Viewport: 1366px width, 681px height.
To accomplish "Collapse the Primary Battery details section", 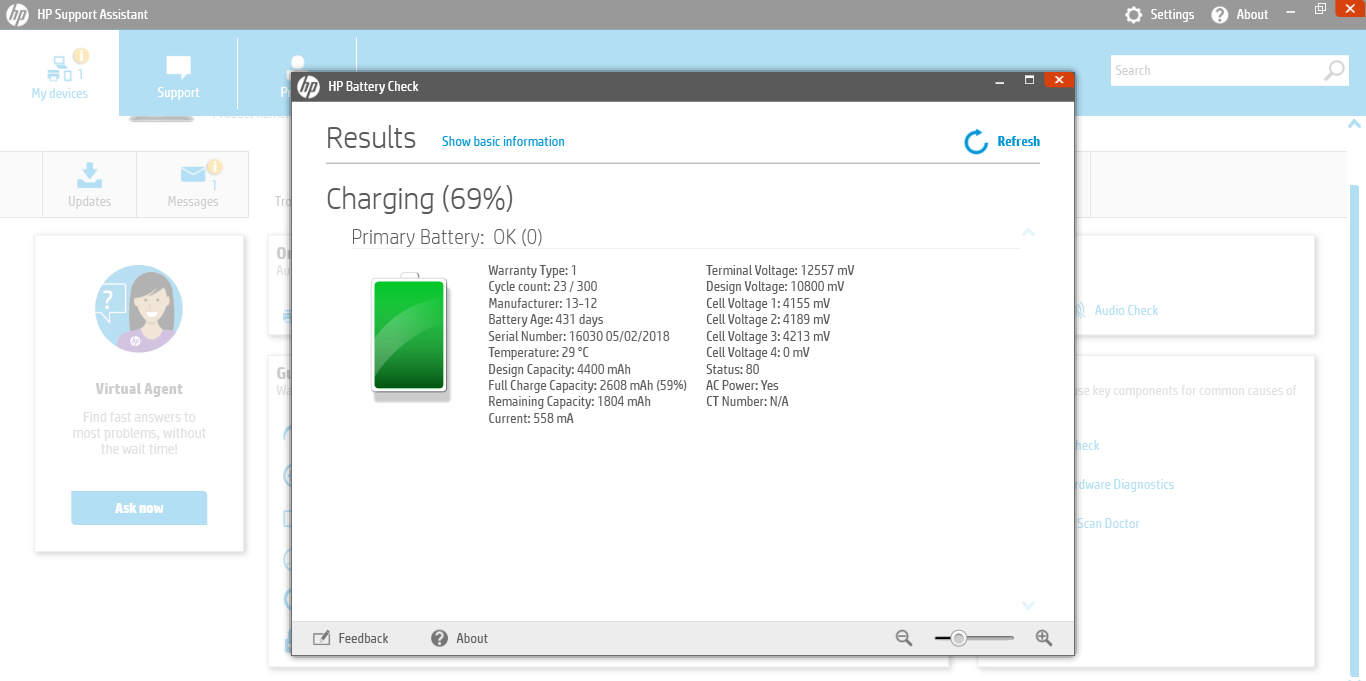I will pos(1028,232).
